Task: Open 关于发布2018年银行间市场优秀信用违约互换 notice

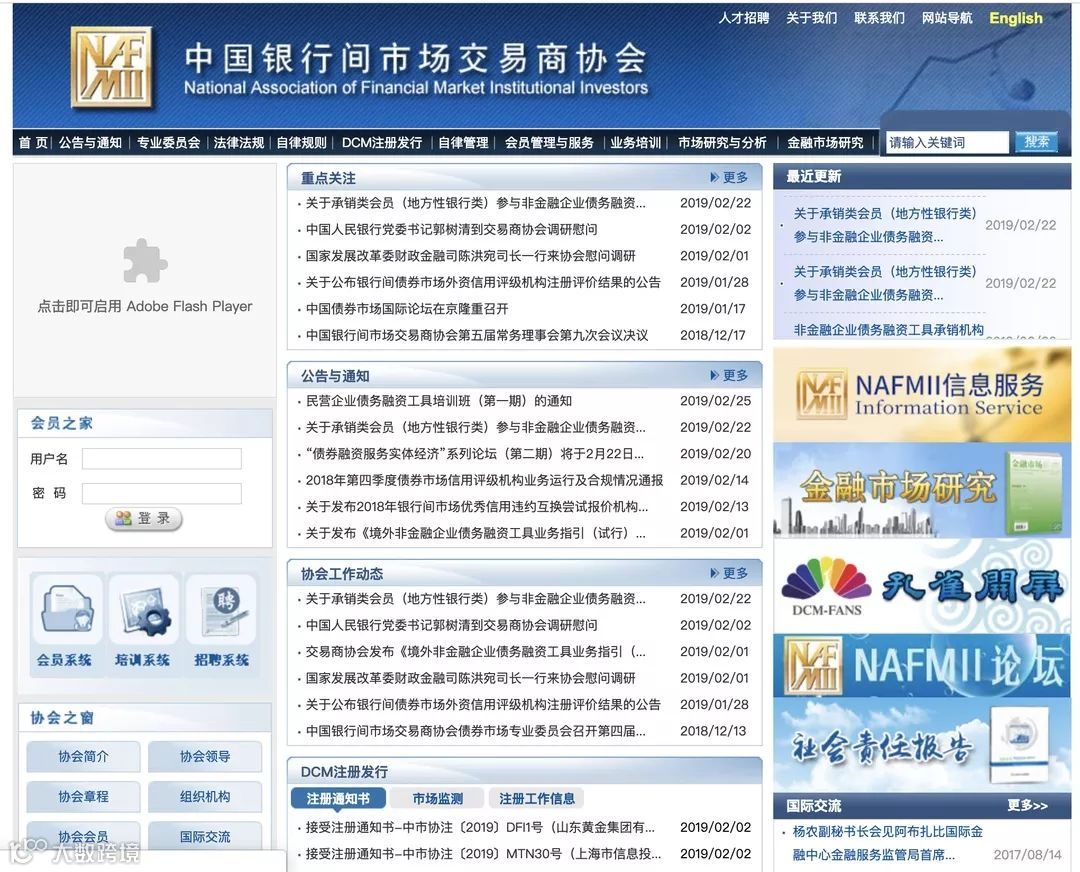Action: point(477,507)
